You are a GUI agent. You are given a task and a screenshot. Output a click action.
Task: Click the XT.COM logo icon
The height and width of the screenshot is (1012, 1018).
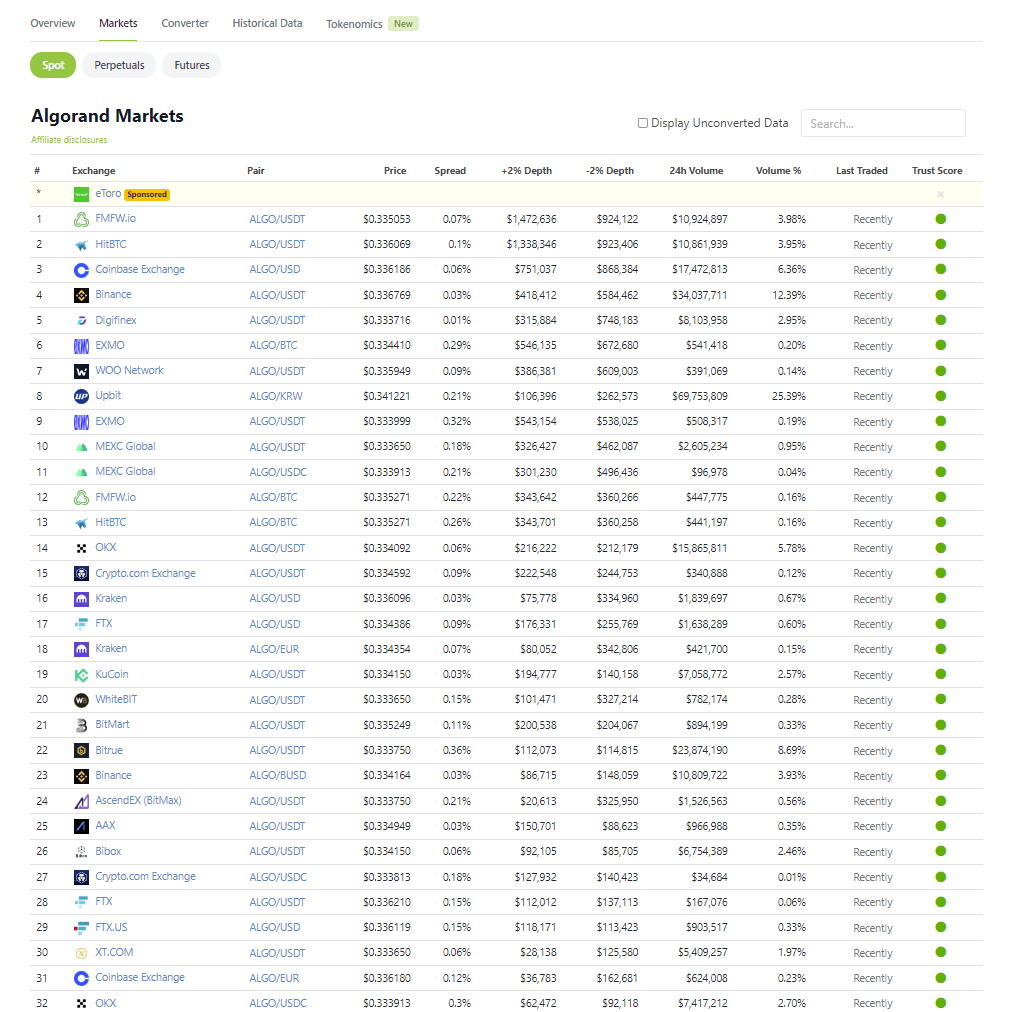click(x=82, y=953)
